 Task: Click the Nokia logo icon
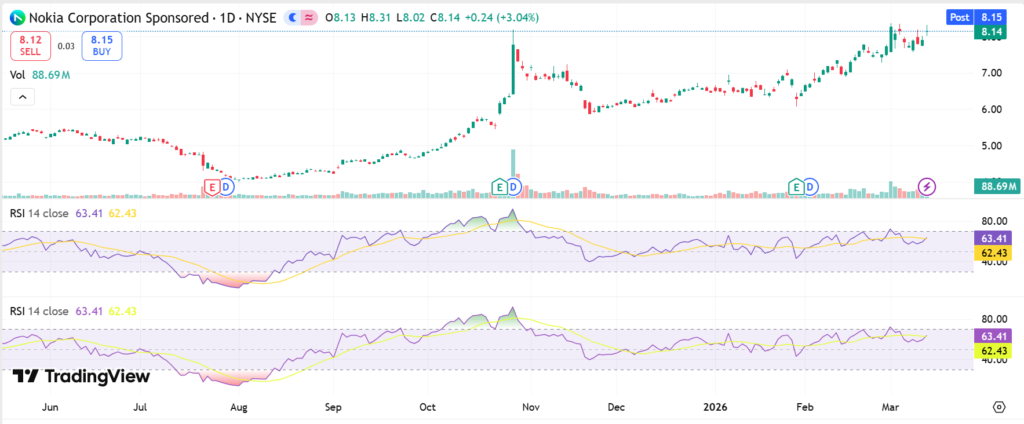(x=17, y=17)
